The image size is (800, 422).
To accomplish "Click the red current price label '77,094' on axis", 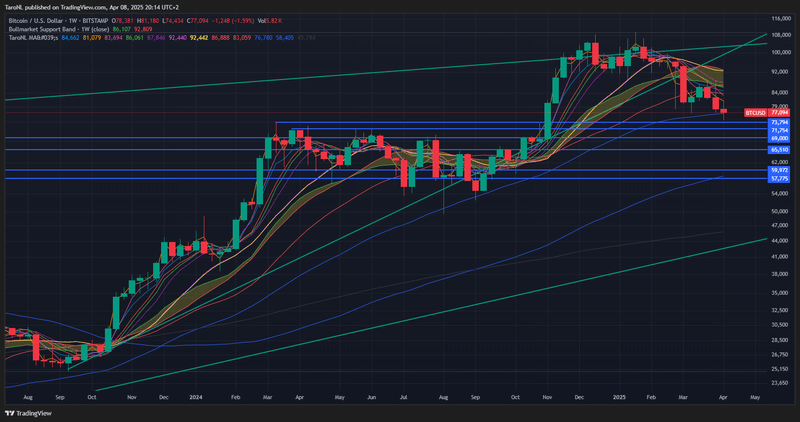I will click(x=779, y=113).
